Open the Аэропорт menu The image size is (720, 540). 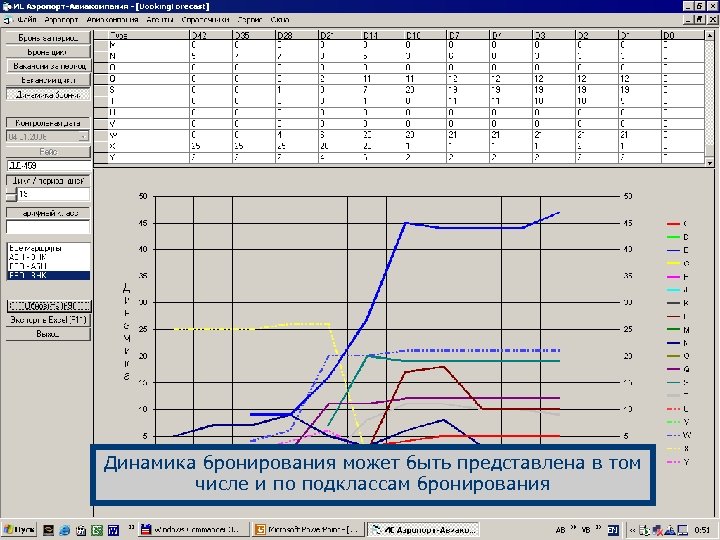pos(62,20)
